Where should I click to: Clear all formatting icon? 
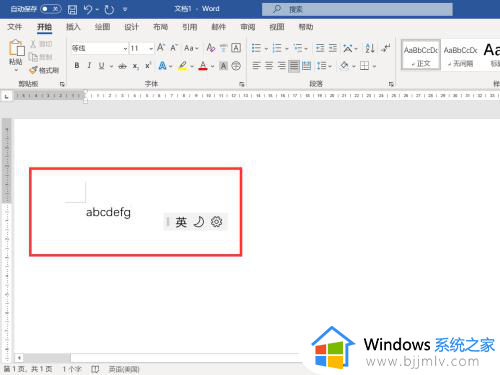(210, 48)
